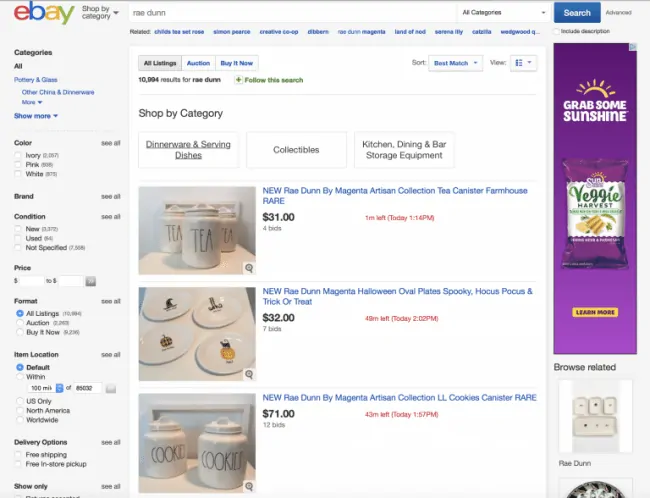Click the blue Search button
Image resolution: width=650 pixels, height=498 pixels.
tap(577, 12)
